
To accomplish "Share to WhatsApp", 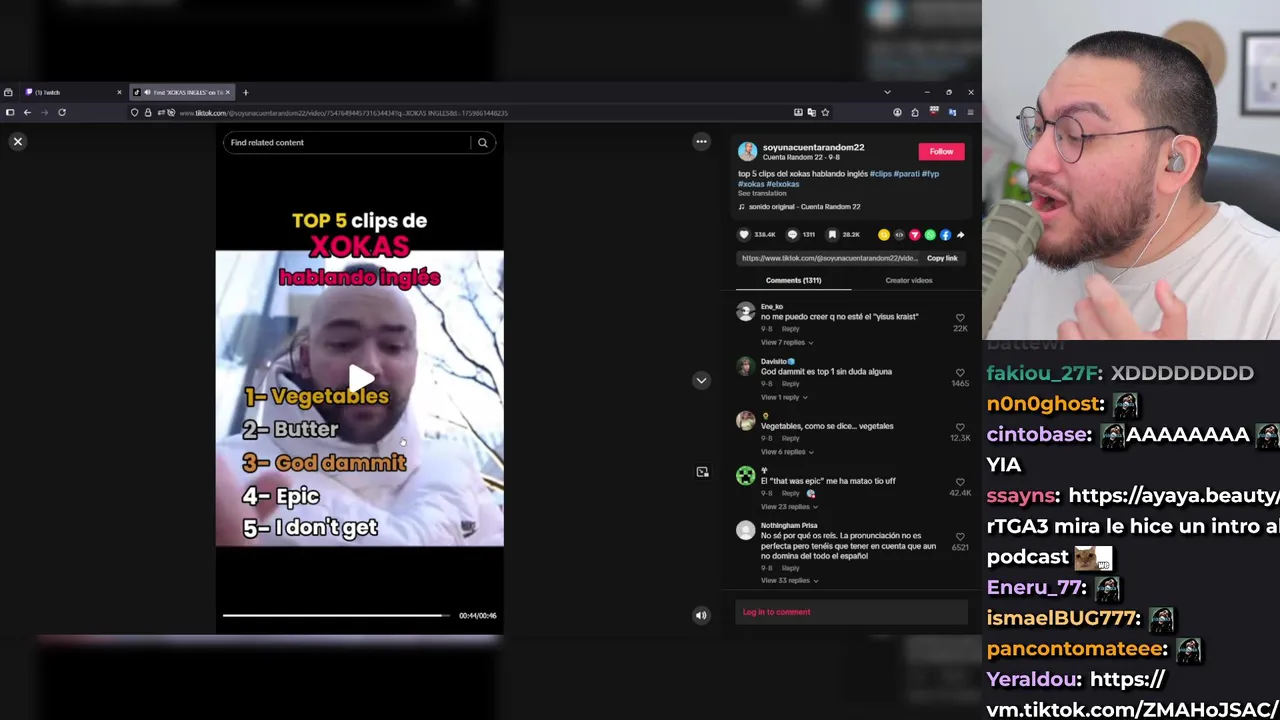I will pos(930,235).
